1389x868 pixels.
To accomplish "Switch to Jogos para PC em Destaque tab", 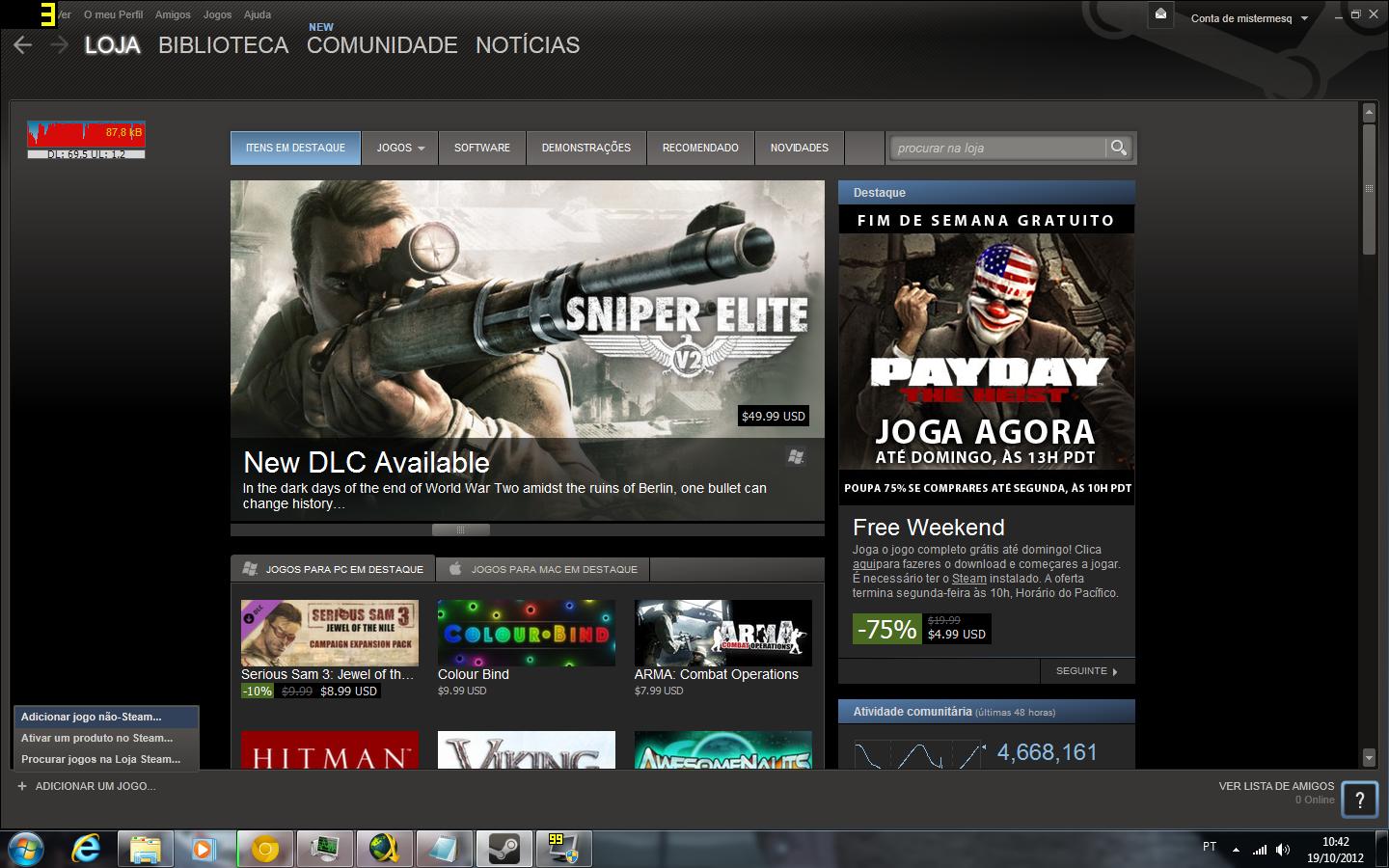I will (x=333, y=569).
